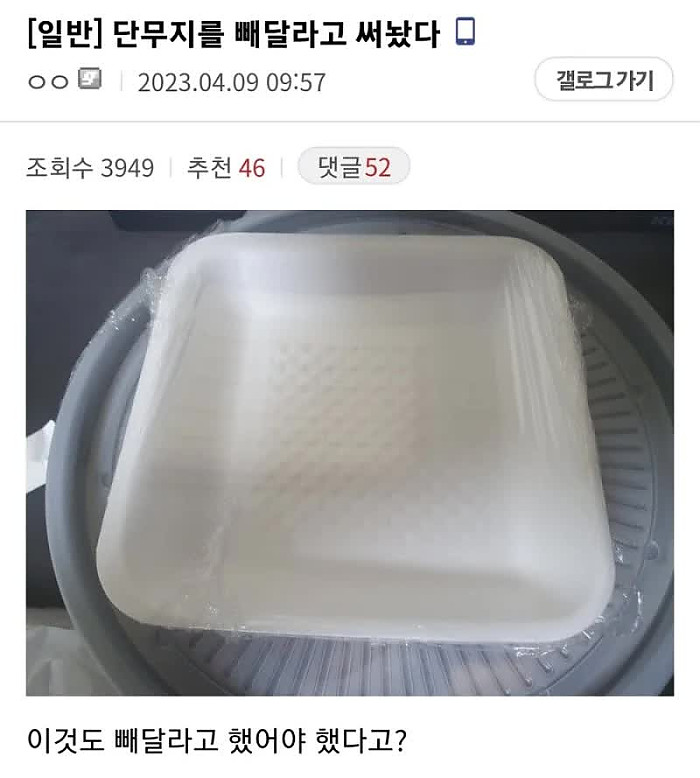Click the mobile phone icon beside the post title
This screenshot has height=778, width=700.
(465, 32)
